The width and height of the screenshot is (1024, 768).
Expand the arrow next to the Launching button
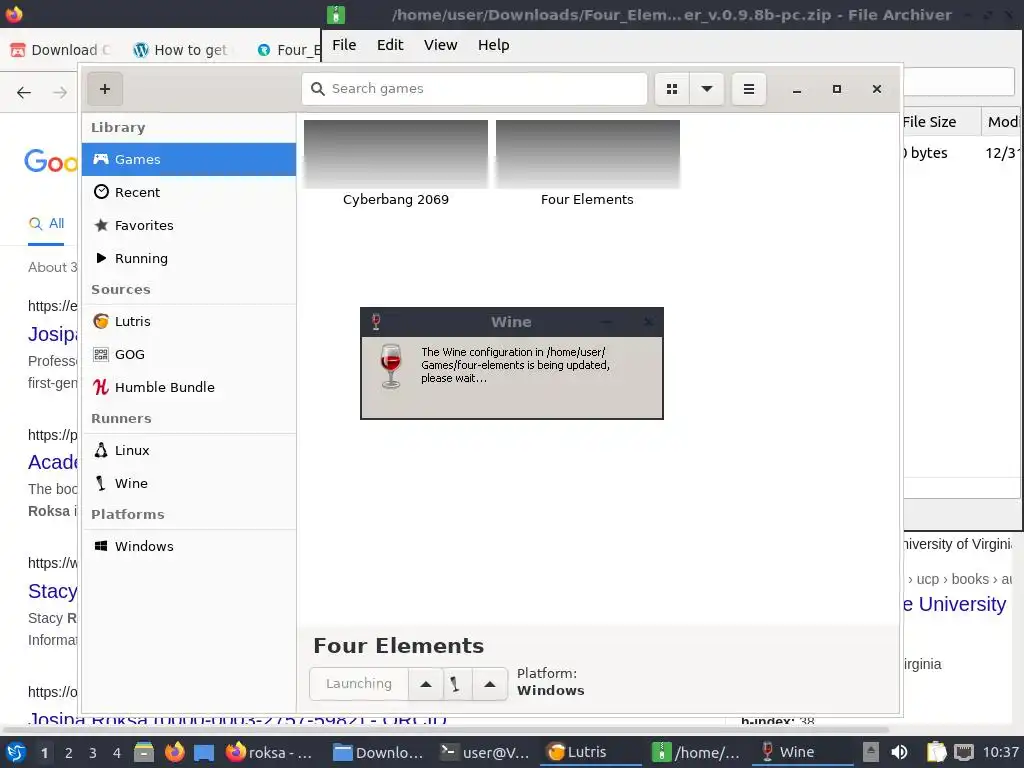pyautogui.click(x=426, y=684)
